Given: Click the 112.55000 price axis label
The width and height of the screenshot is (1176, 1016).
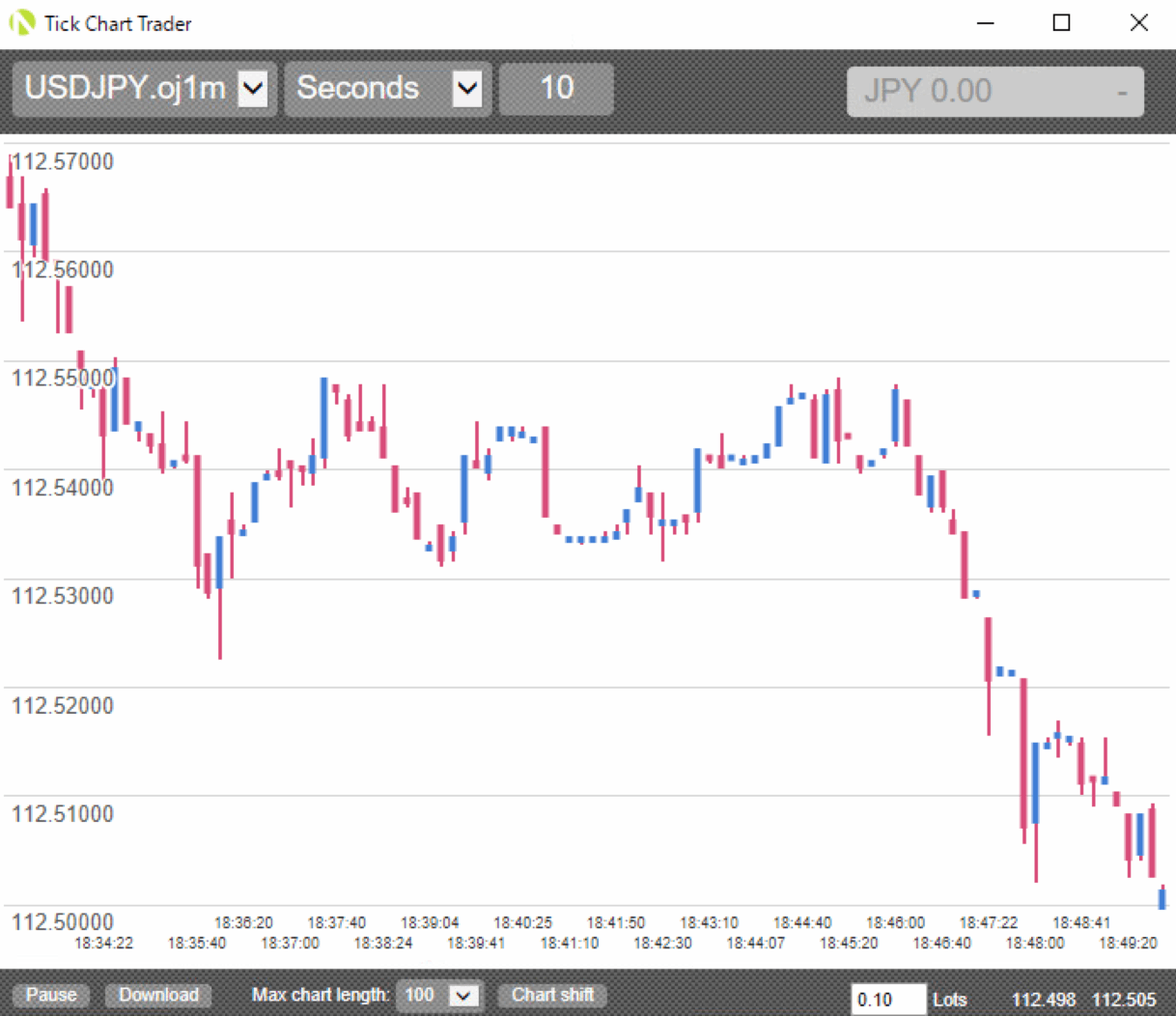Looking at the screenshot, I should pyautogui.click(x=63, y=378).
